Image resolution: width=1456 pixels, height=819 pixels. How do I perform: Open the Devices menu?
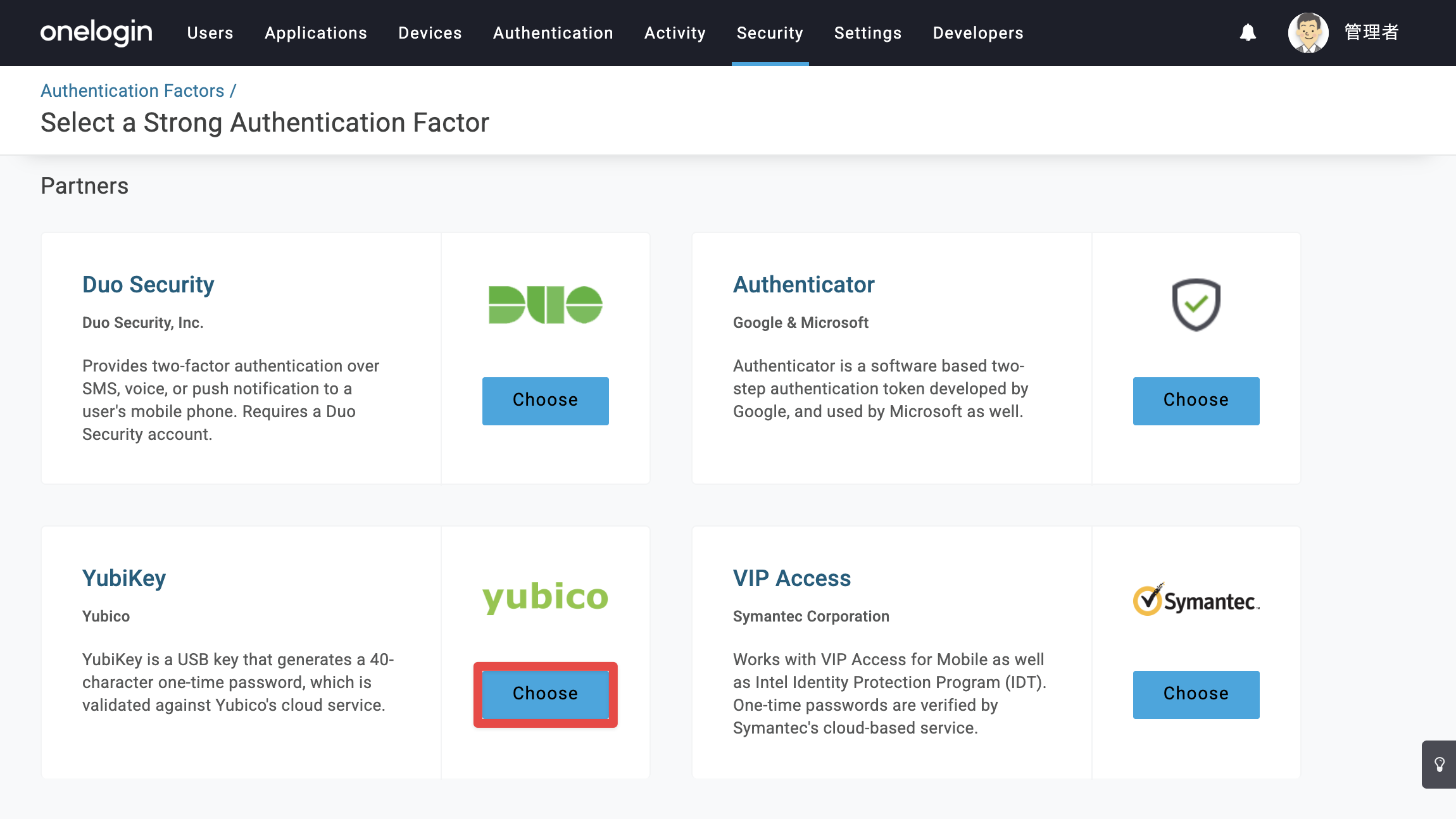pos(430,33)
